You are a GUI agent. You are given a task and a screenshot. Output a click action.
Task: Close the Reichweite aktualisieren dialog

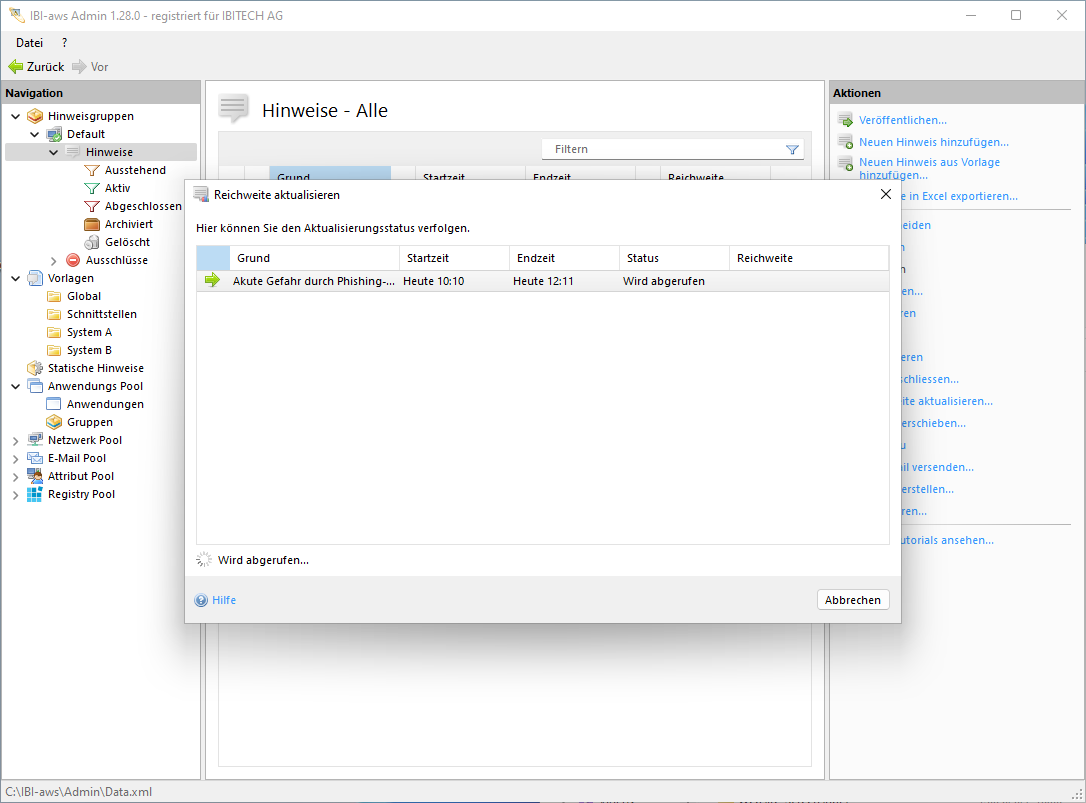(x=885, y=194)
